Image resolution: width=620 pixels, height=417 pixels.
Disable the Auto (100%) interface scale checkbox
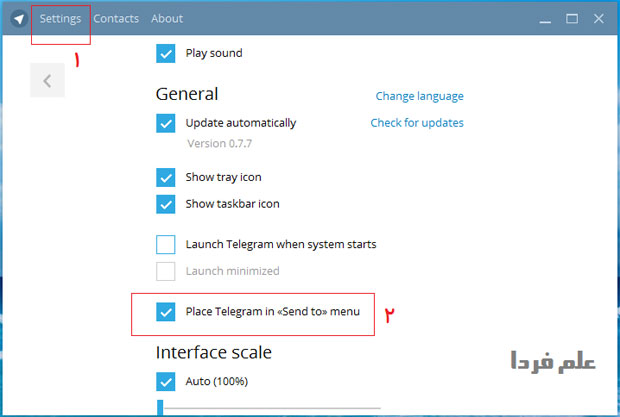(x=166, y=381)
